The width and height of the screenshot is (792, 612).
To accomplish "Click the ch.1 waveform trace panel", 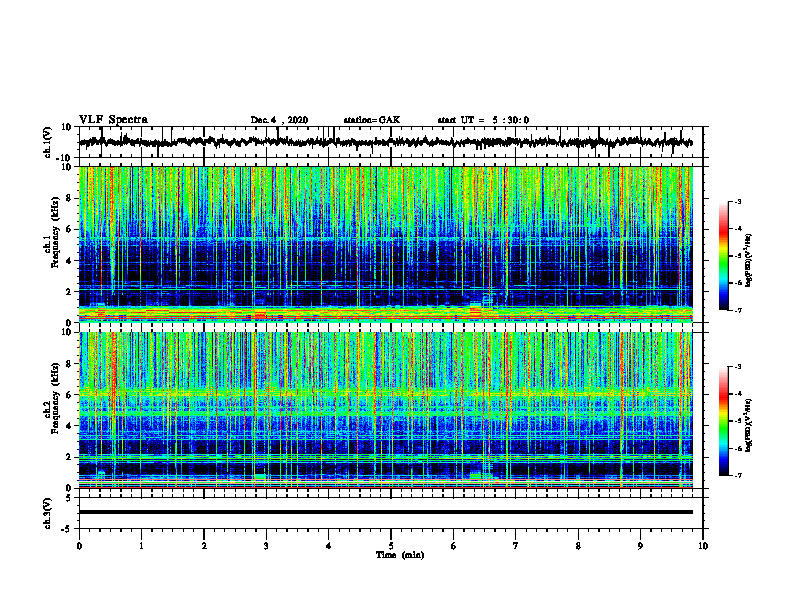I will point(391,142).
